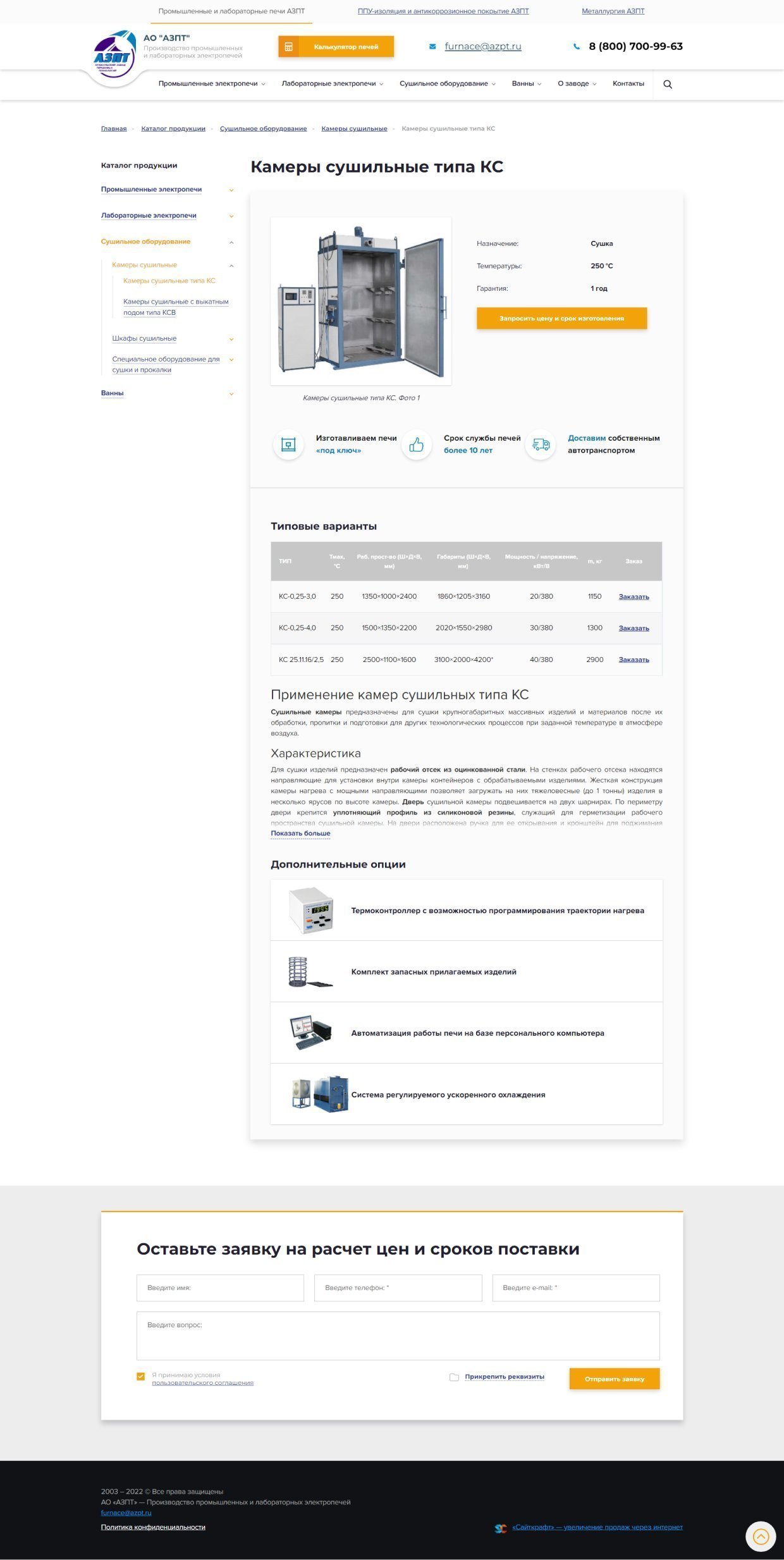Click the accelerated cooling system image
This screenshot has height=1560, width=784.
319,1094
